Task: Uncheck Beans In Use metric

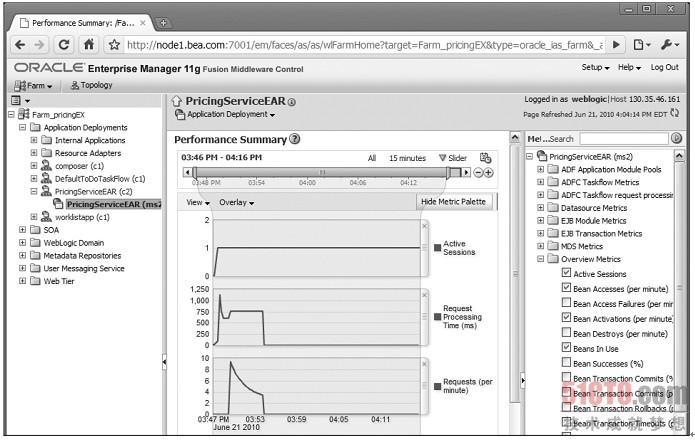Action: [566, 347]
